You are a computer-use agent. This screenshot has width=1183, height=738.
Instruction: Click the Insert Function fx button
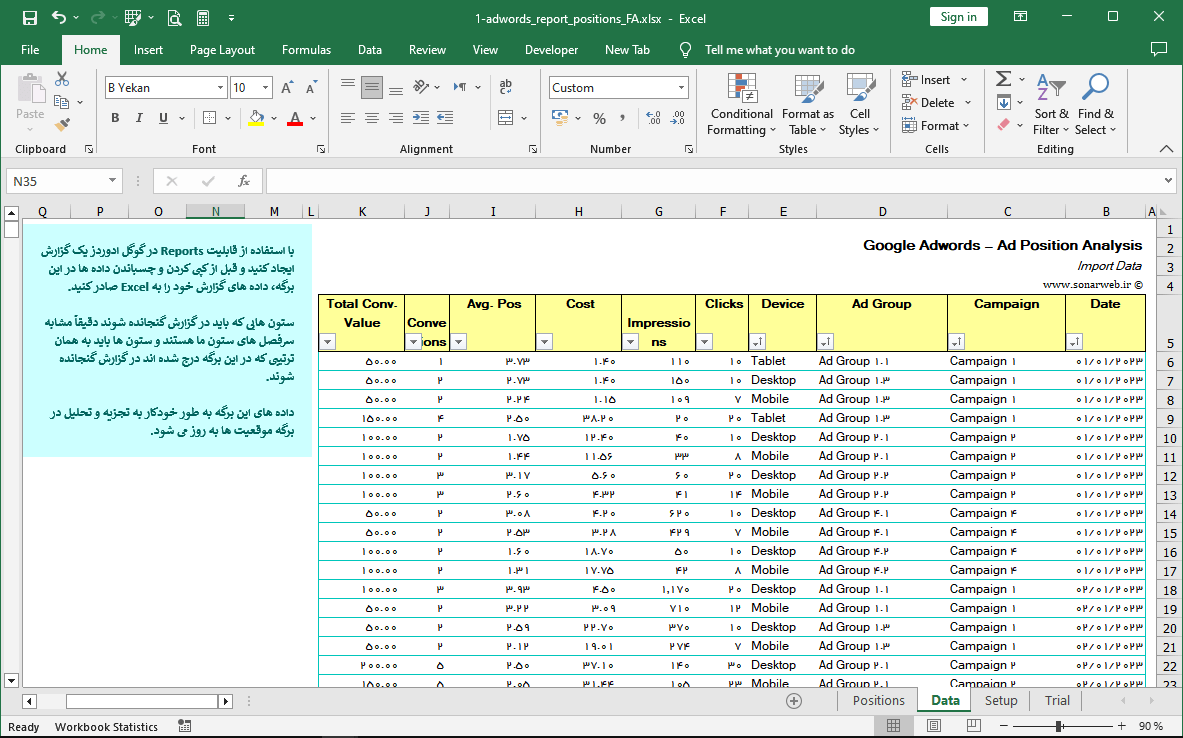244,181
